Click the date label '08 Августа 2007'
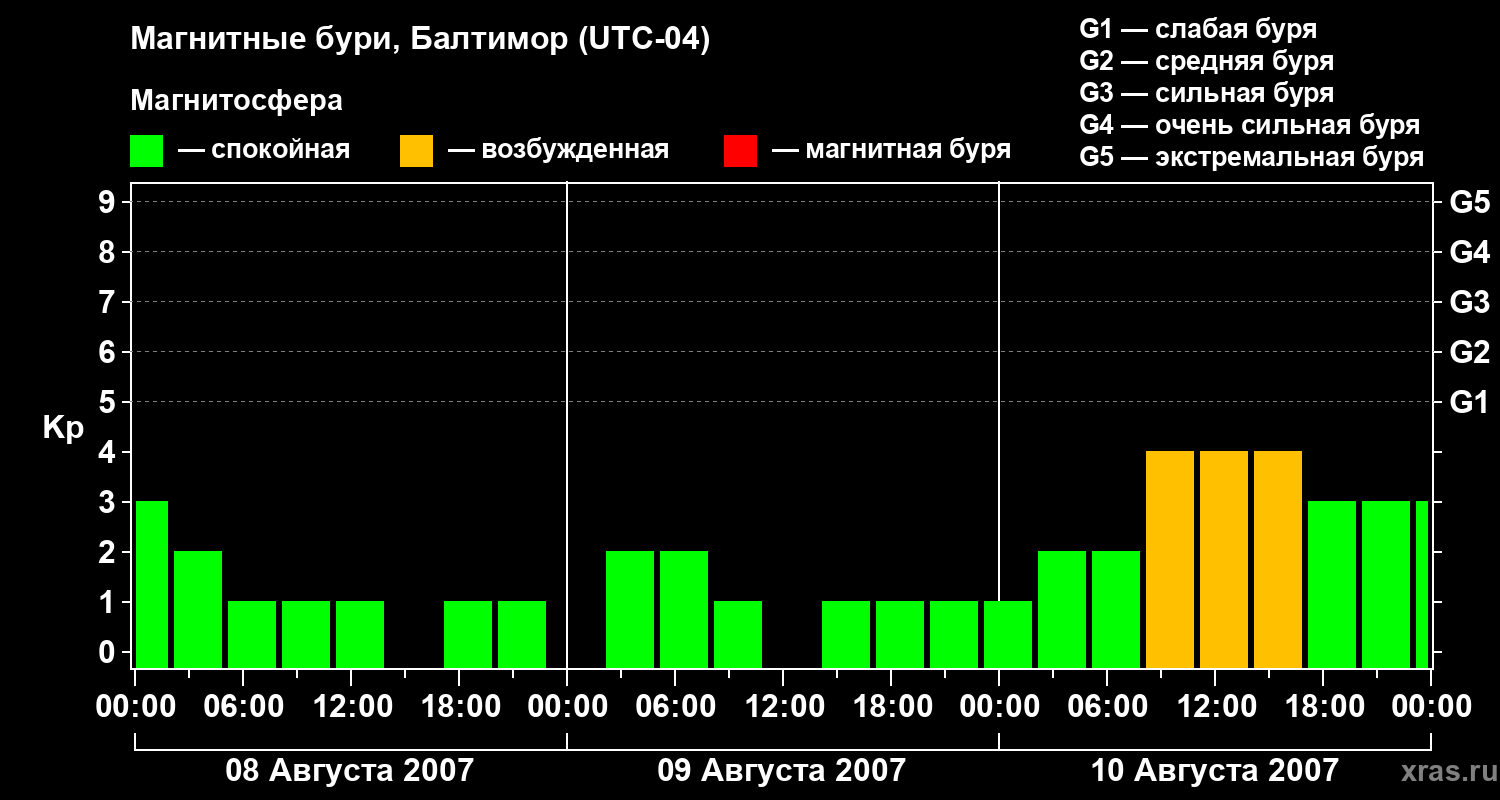The width and height of the screenshot is (1500, 800). point(350,771)
